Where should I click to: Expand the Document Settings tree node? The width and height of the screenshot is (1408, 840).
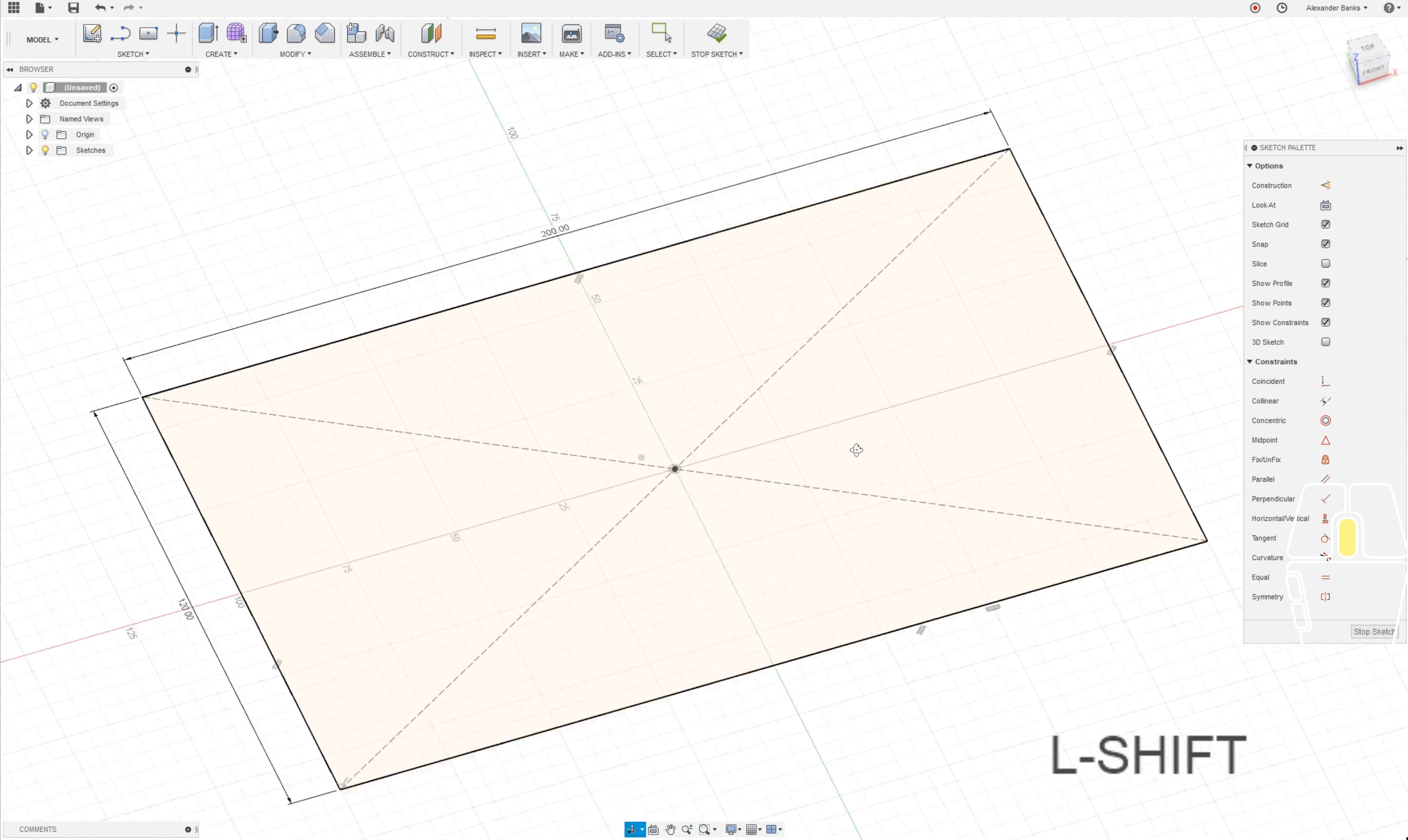click(x=30, y=104)
